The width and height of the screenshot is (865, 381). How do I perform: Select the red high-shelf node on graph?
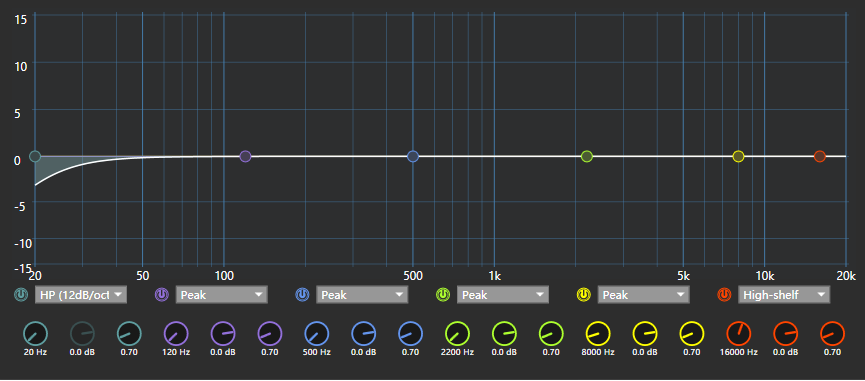click(820, 157)
